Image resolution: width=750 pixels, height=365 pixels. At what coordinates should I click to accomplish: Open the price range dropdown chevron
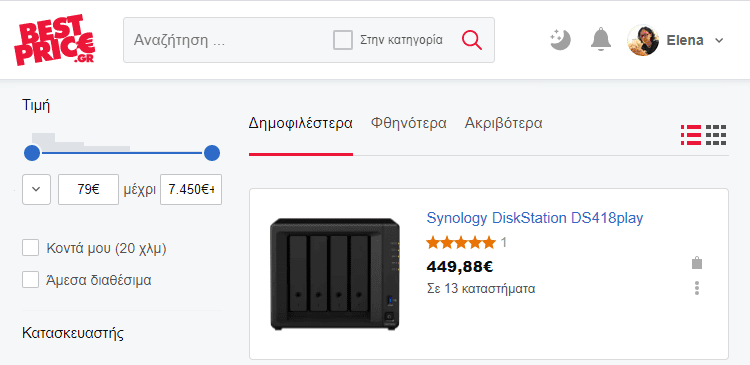tap(36, 189)
